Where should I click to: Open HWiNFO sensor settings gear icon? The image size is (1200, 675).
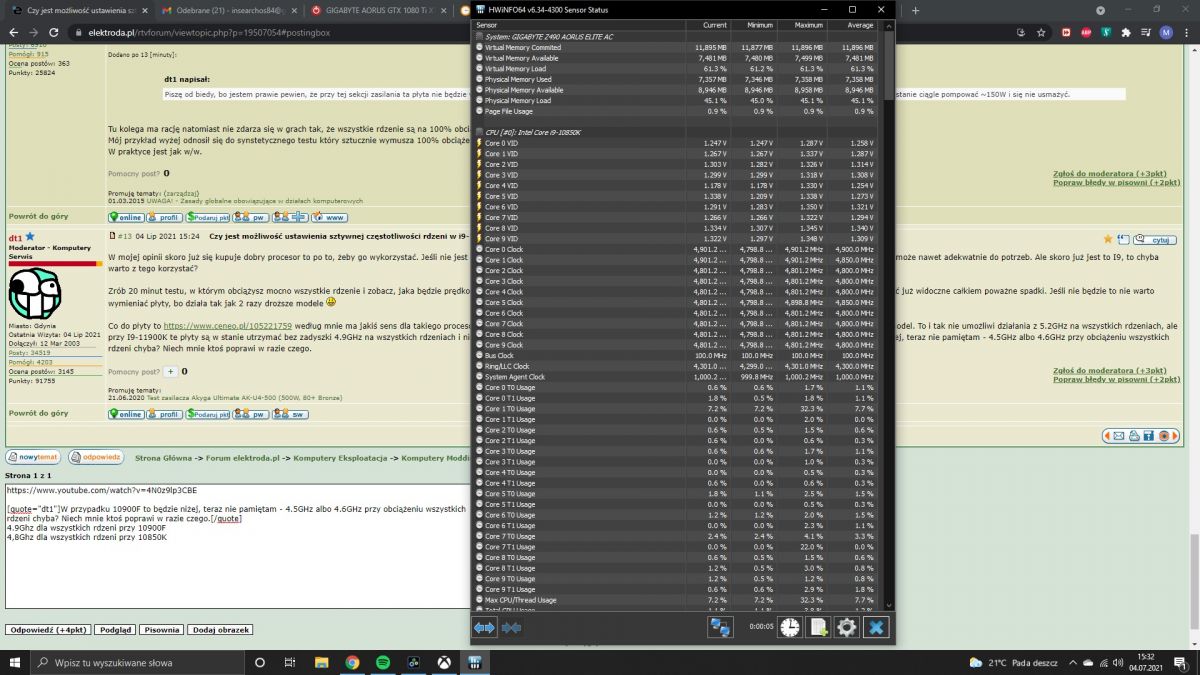pyautogui.click(x=847, y=627)
